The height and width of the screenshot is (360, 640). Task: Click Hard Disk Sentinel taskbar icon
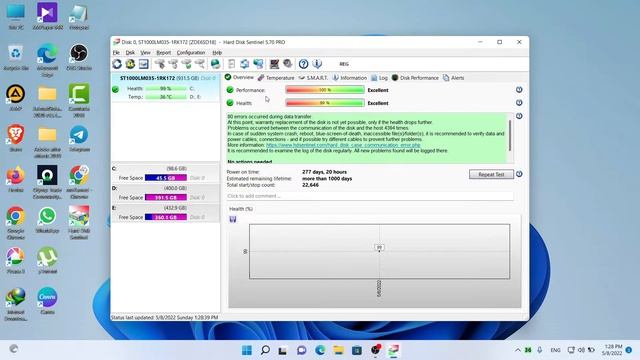pyautogui.click(x=393, y=350)
